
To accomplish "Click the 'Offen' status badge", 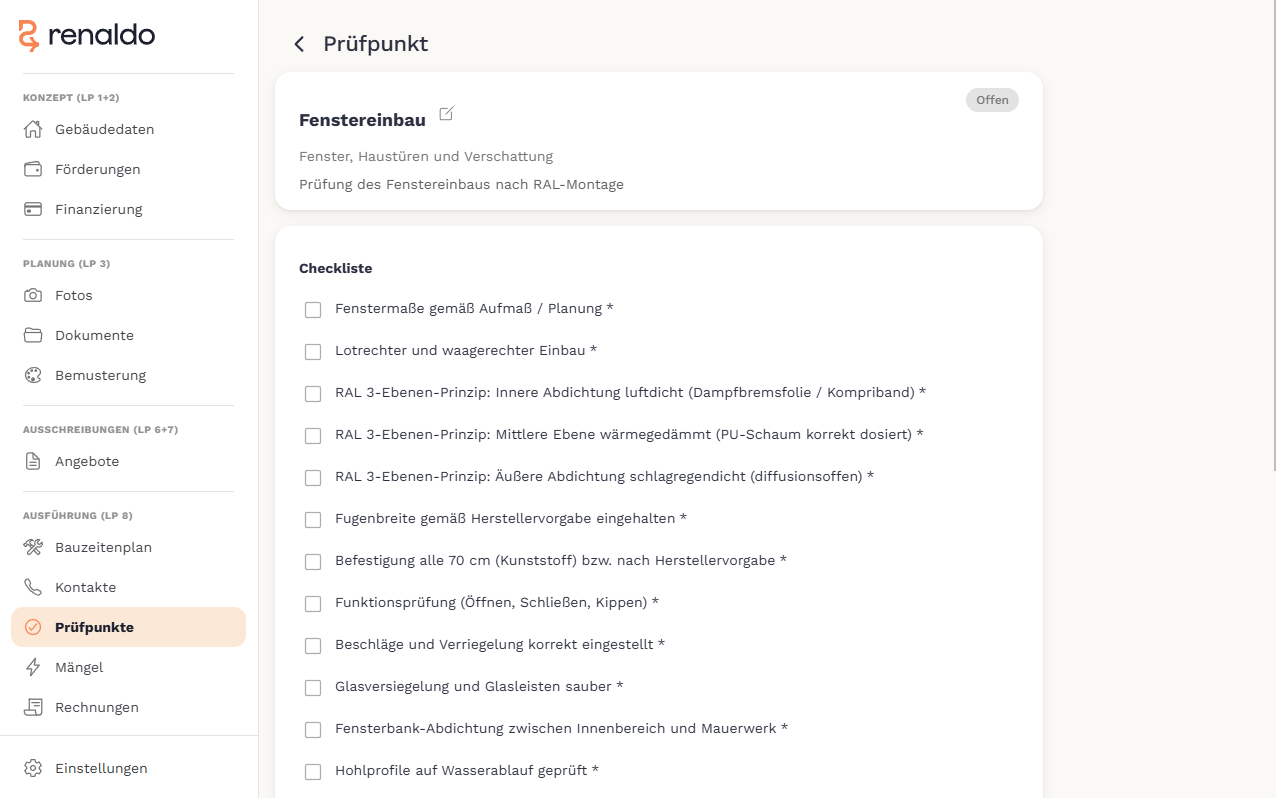I will (992, 100).
